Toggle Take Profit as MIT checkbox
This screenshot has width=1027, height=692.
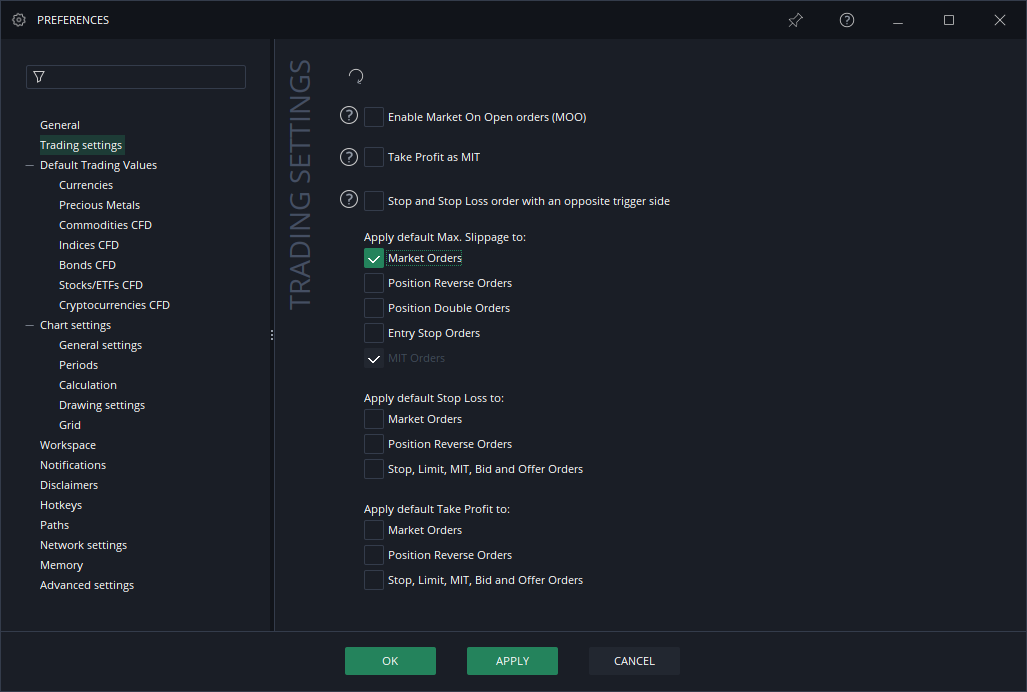click(374, 157)
